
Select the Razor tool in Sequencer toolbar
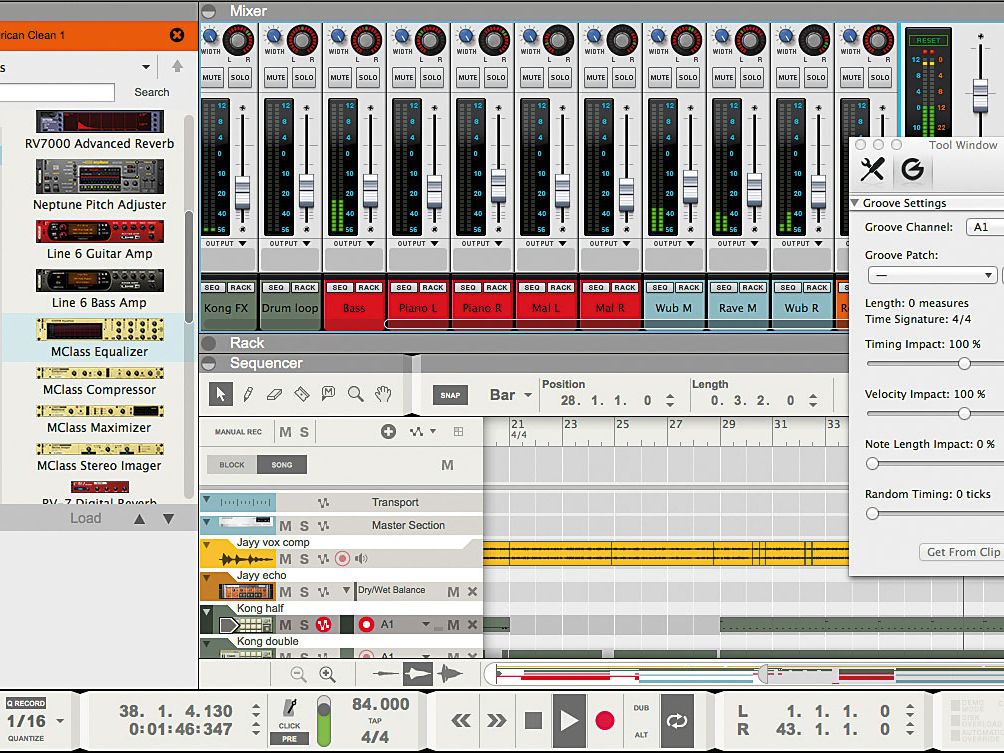coord(302,394)
